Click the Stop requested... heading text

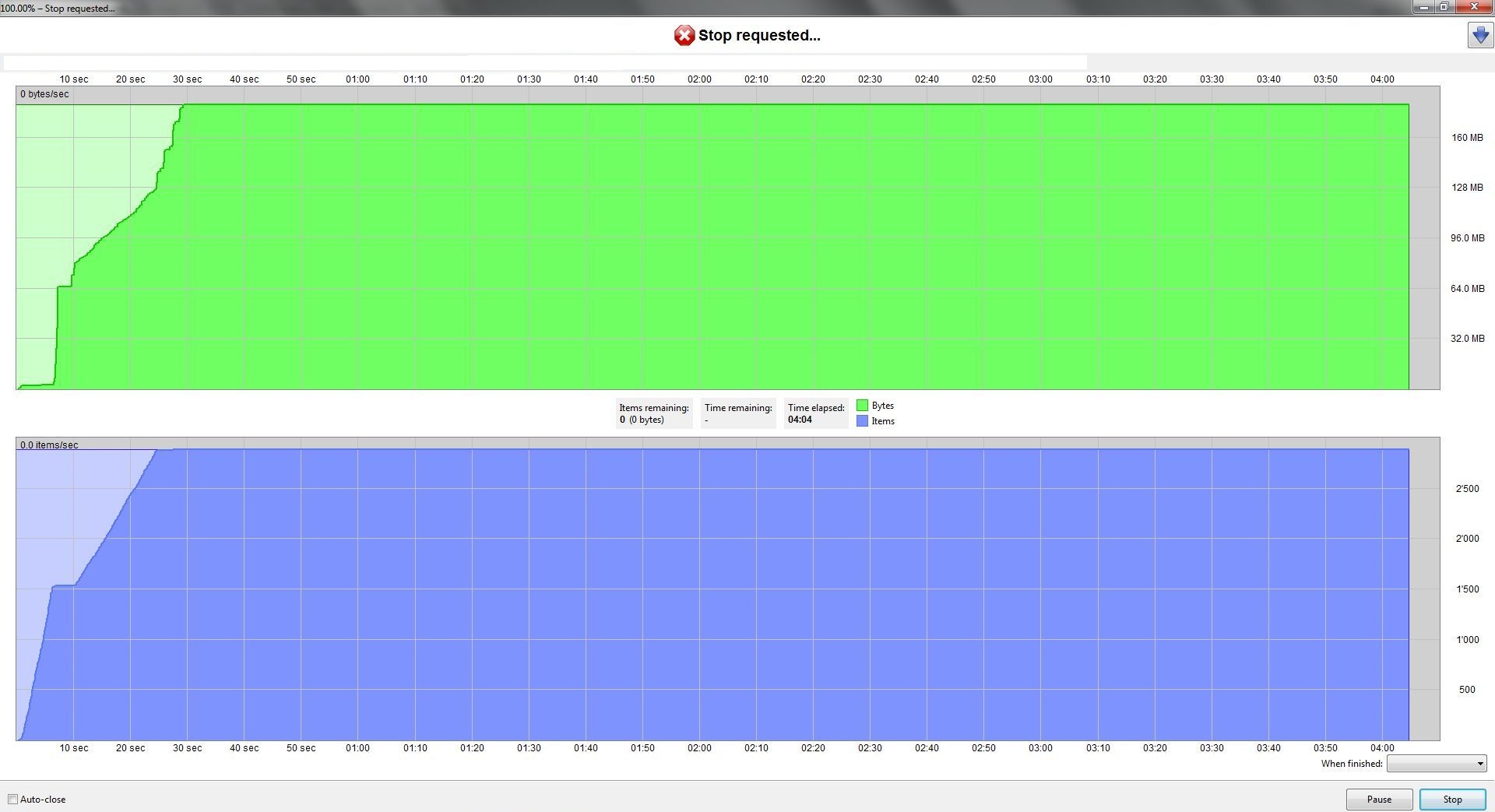[759, 35]
